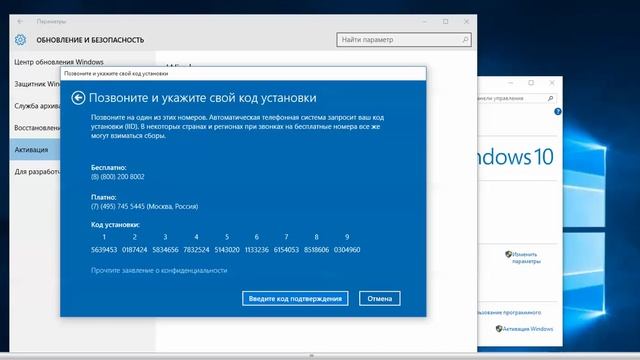Click Control Panel search field
The height and width of the screenshot is (360, 640).
517,98
